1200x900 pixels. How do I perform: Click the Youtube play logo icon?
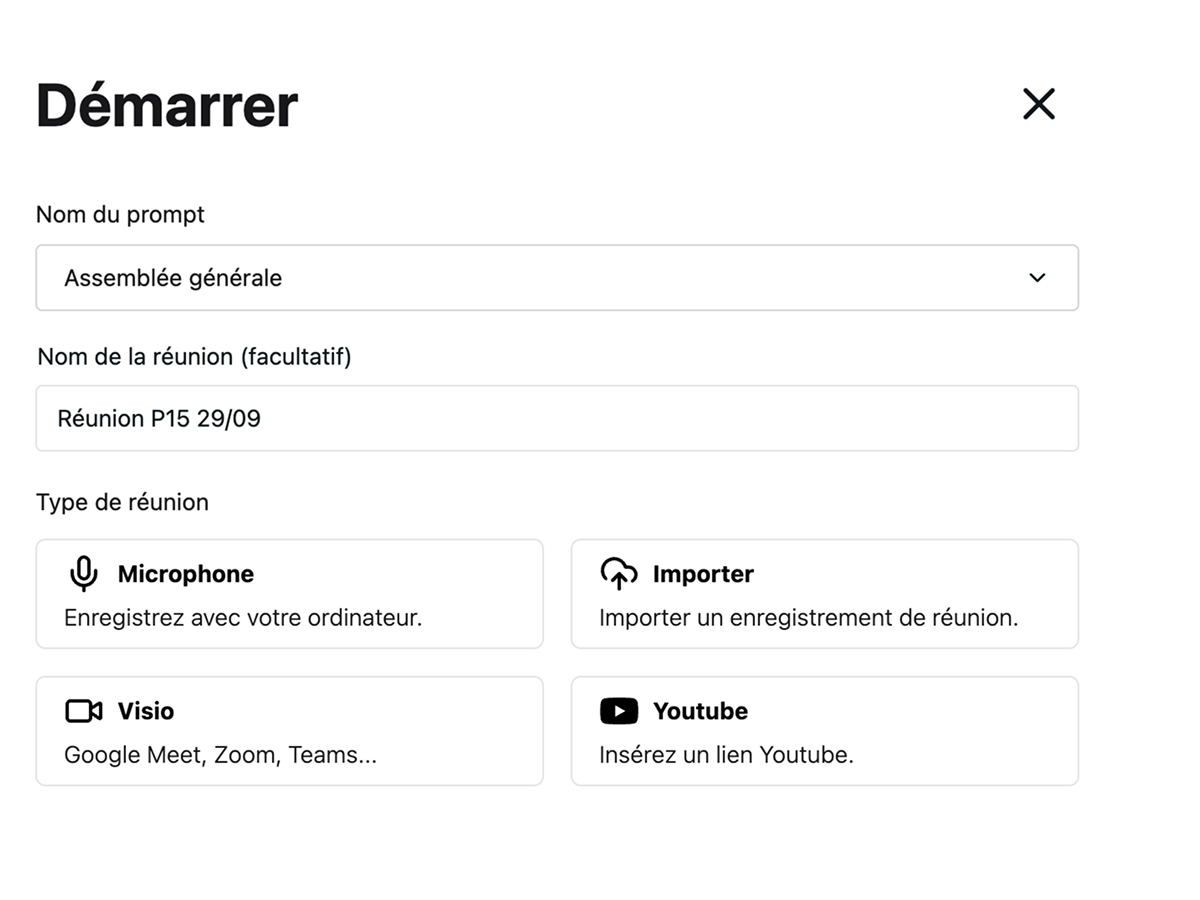619,711
